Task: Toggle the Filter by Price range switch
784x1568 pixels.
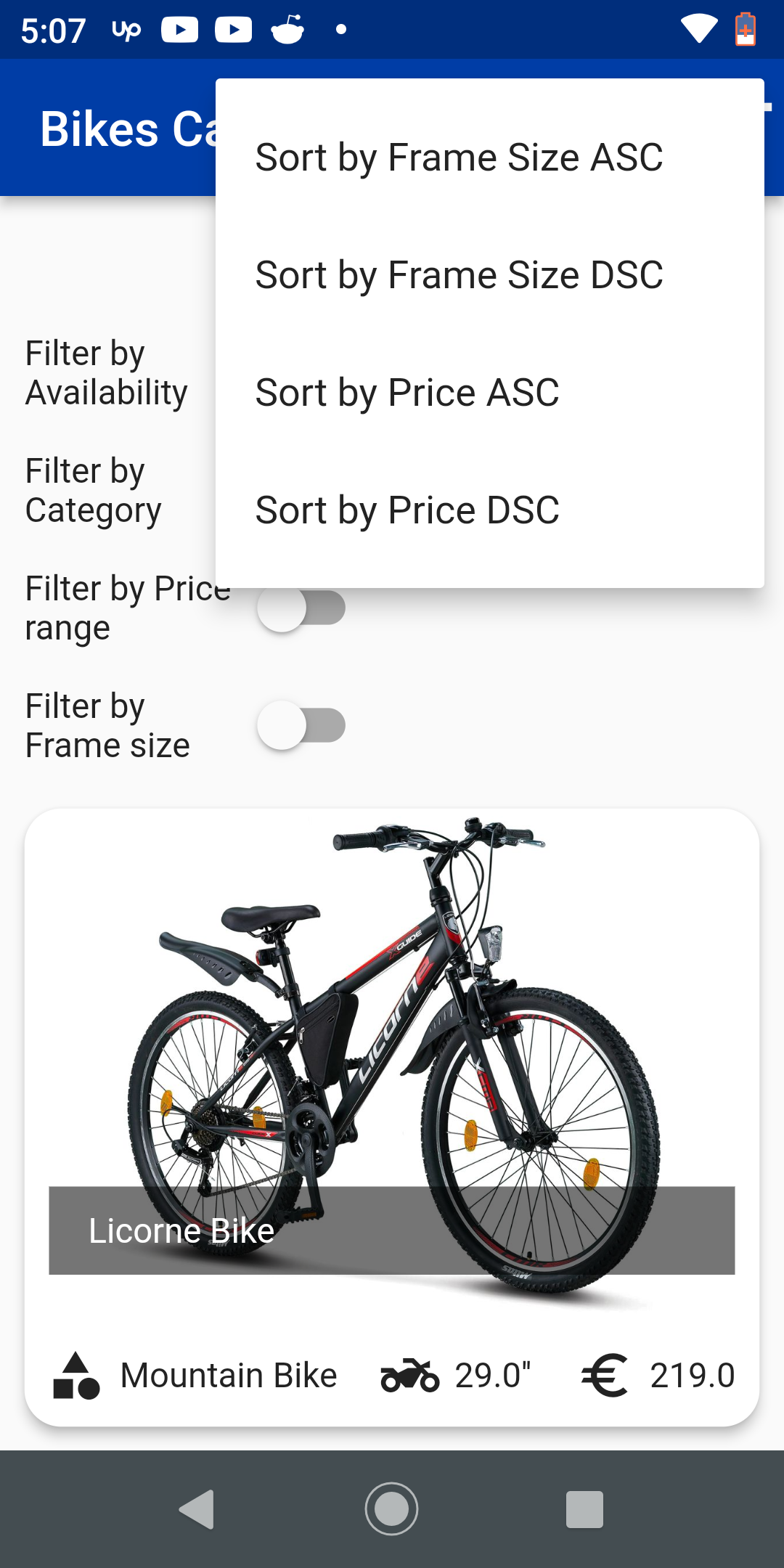Action: 301,609
